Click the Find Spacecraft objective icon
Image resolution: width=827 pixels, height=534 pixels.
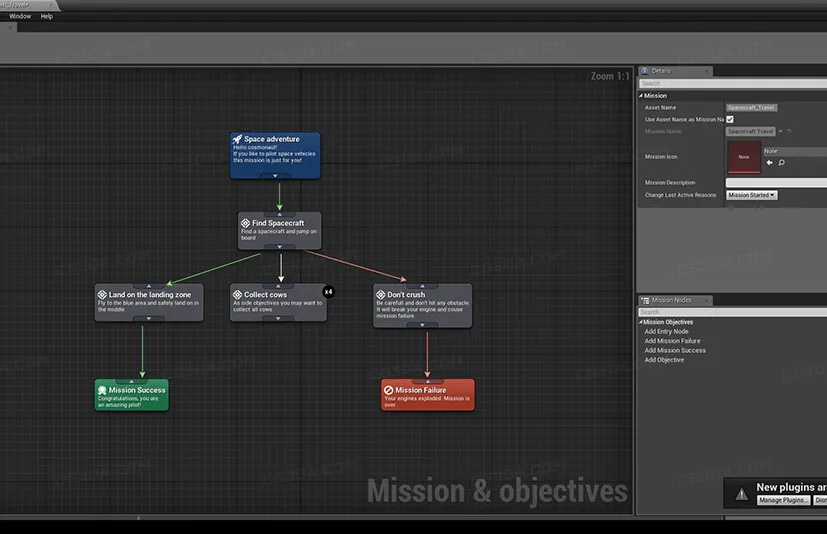[x=245, y=223]
